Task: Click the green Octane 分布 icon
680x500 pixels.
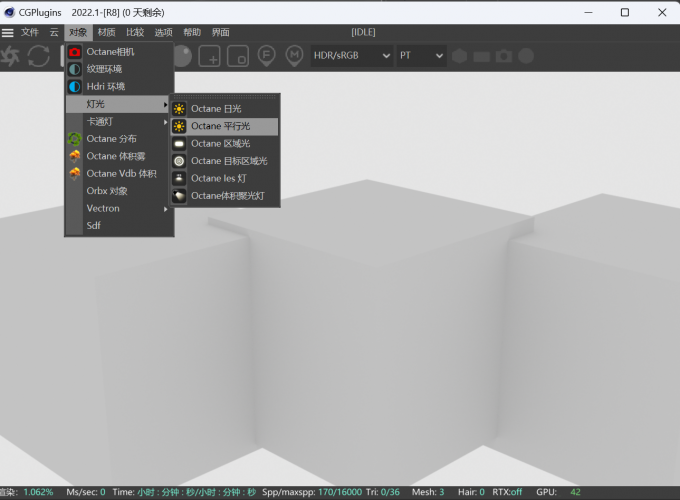Action: click(75, 139)
